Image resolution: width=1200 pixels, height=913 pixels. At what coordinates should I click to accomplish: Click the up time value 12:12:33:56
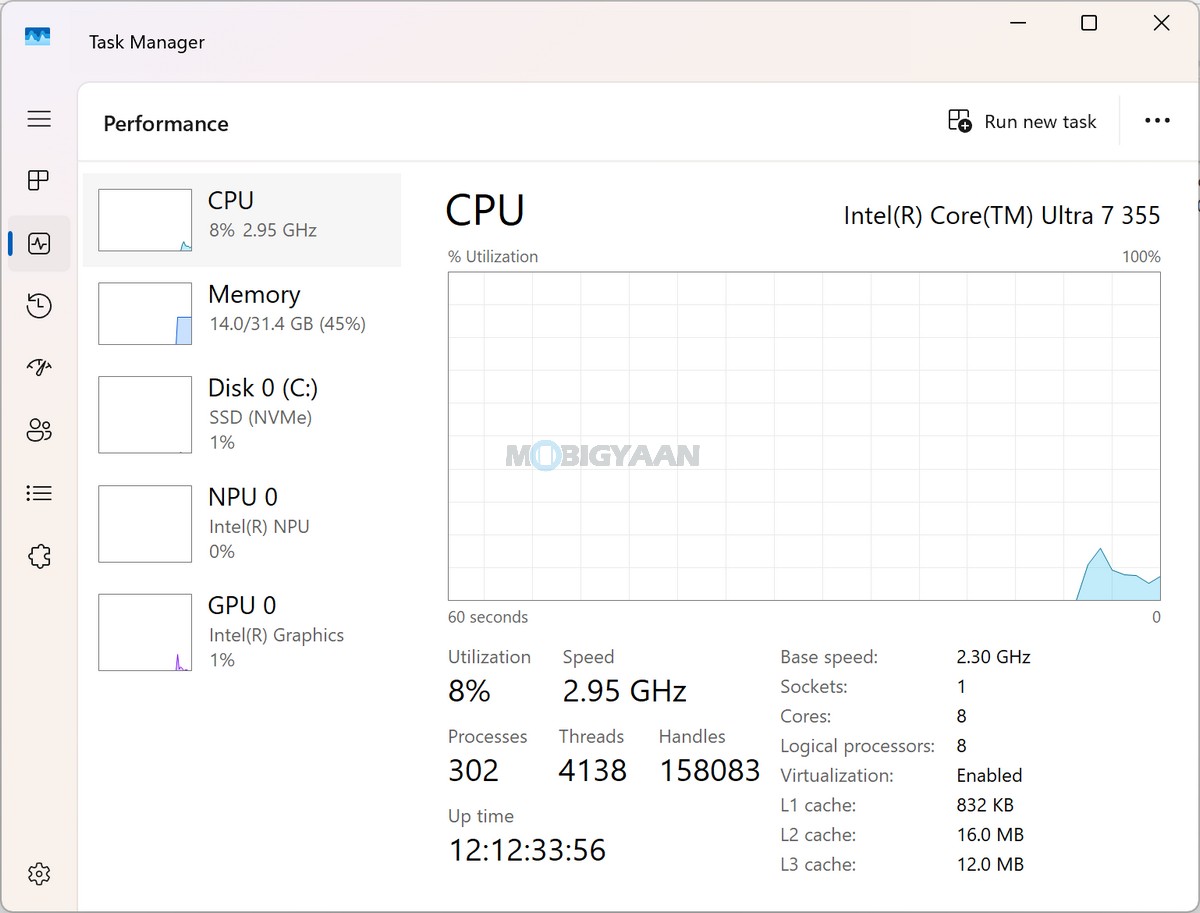point(527,850)
